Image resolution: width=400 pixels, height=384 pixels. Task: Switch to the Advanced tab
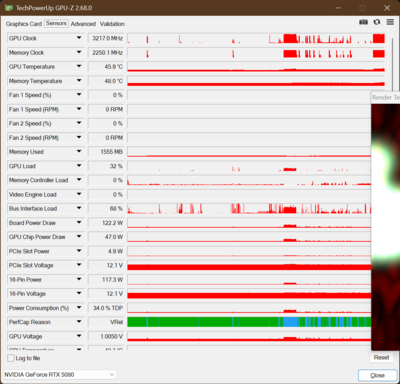[83, 24]
